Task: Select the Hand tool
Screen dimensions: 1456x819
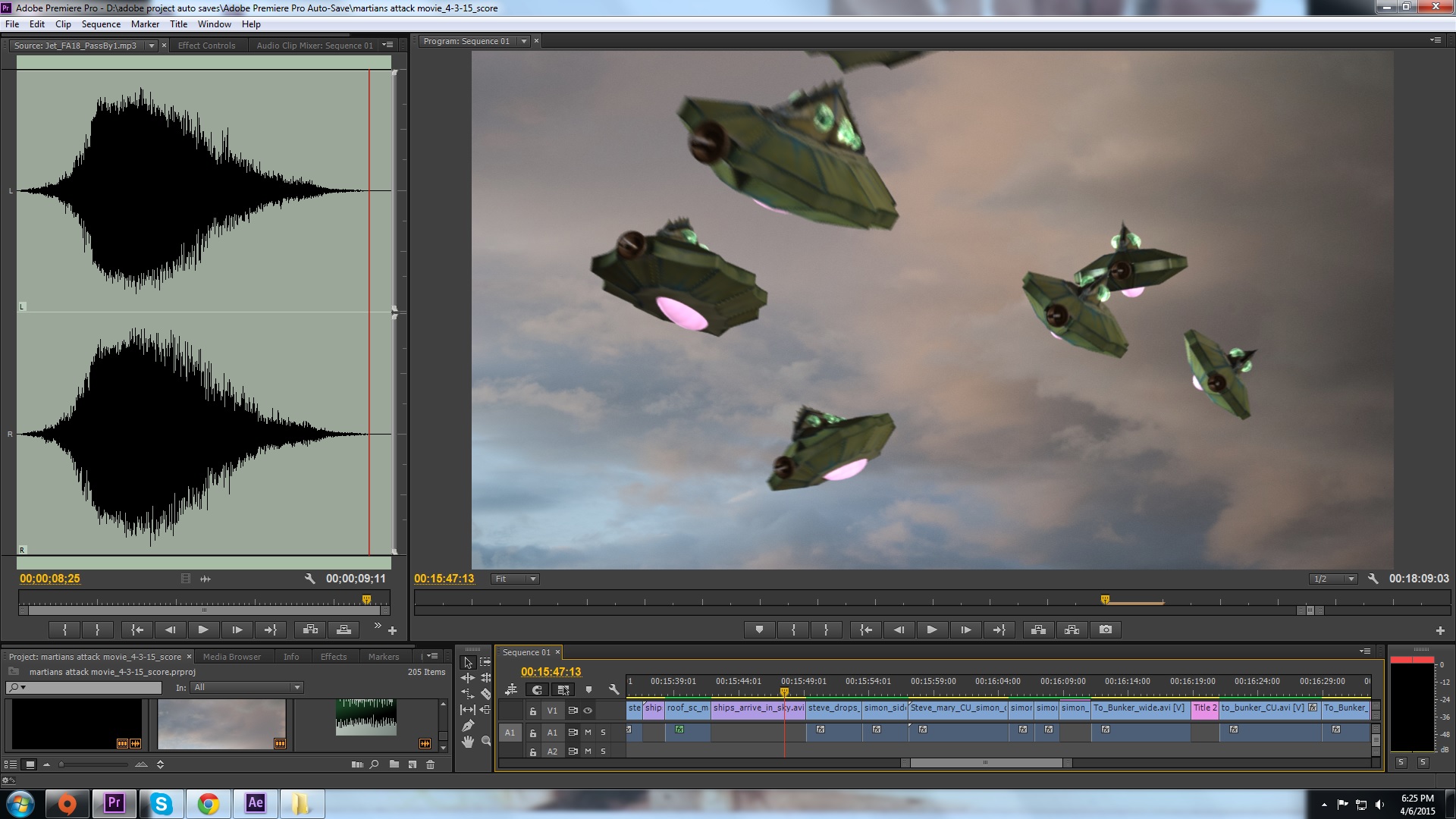Action: (468, 742)
